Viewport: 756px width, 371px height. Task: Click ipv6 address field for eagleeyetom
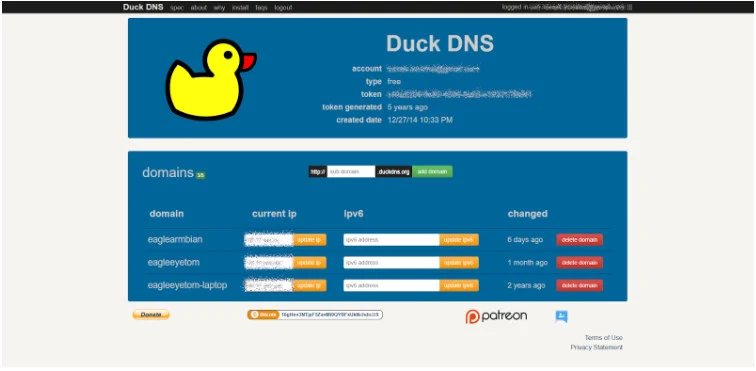tap(392, 262)
